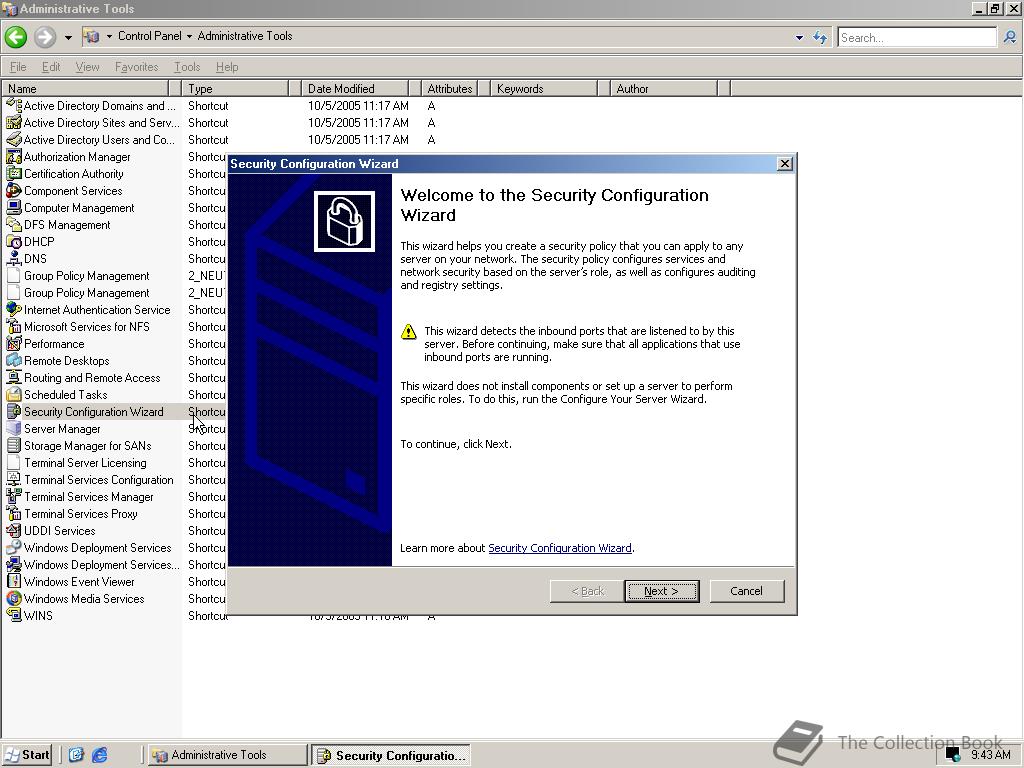Click the Component Services icon
The height and width of the screenshot is (768, 1024).
[x=14, y=190]
